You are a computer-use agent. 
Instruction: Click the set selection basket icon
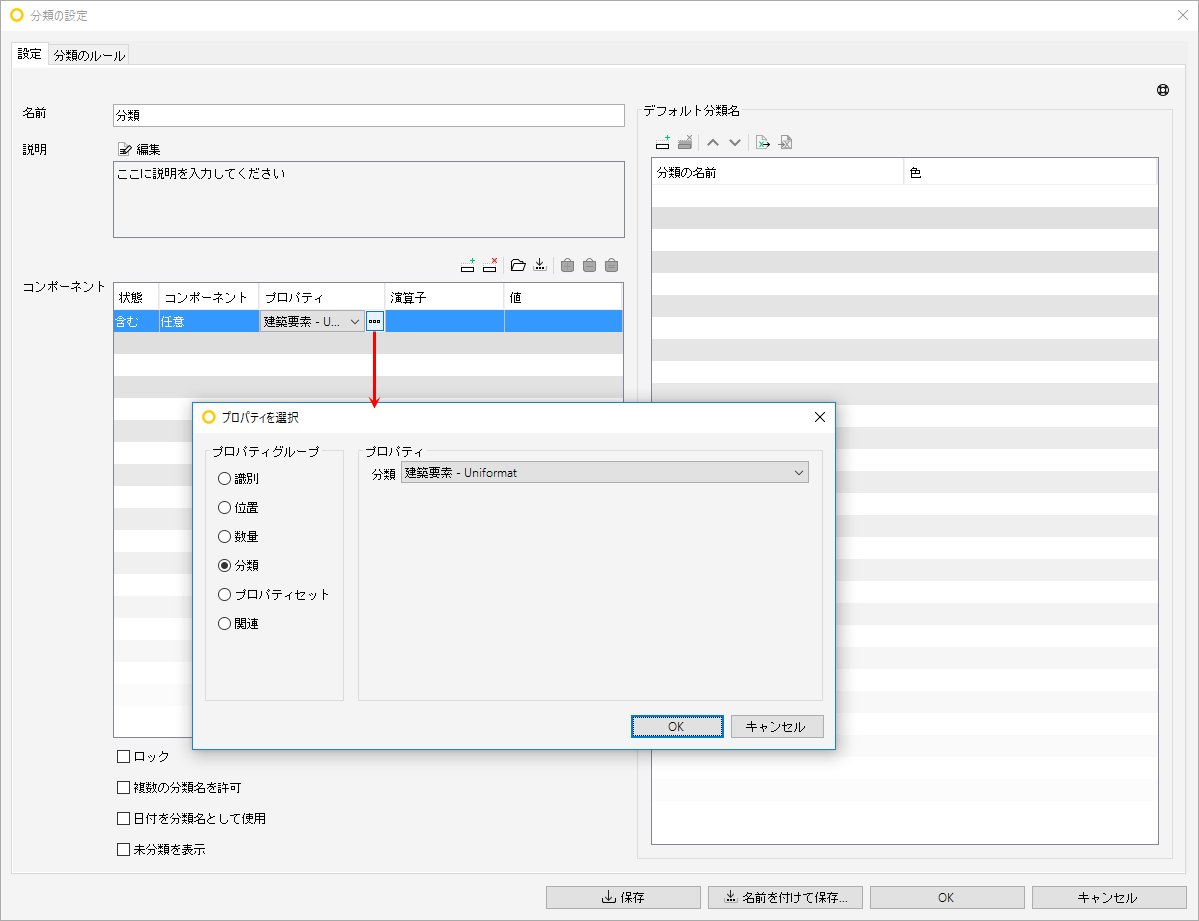click(612, 265)
